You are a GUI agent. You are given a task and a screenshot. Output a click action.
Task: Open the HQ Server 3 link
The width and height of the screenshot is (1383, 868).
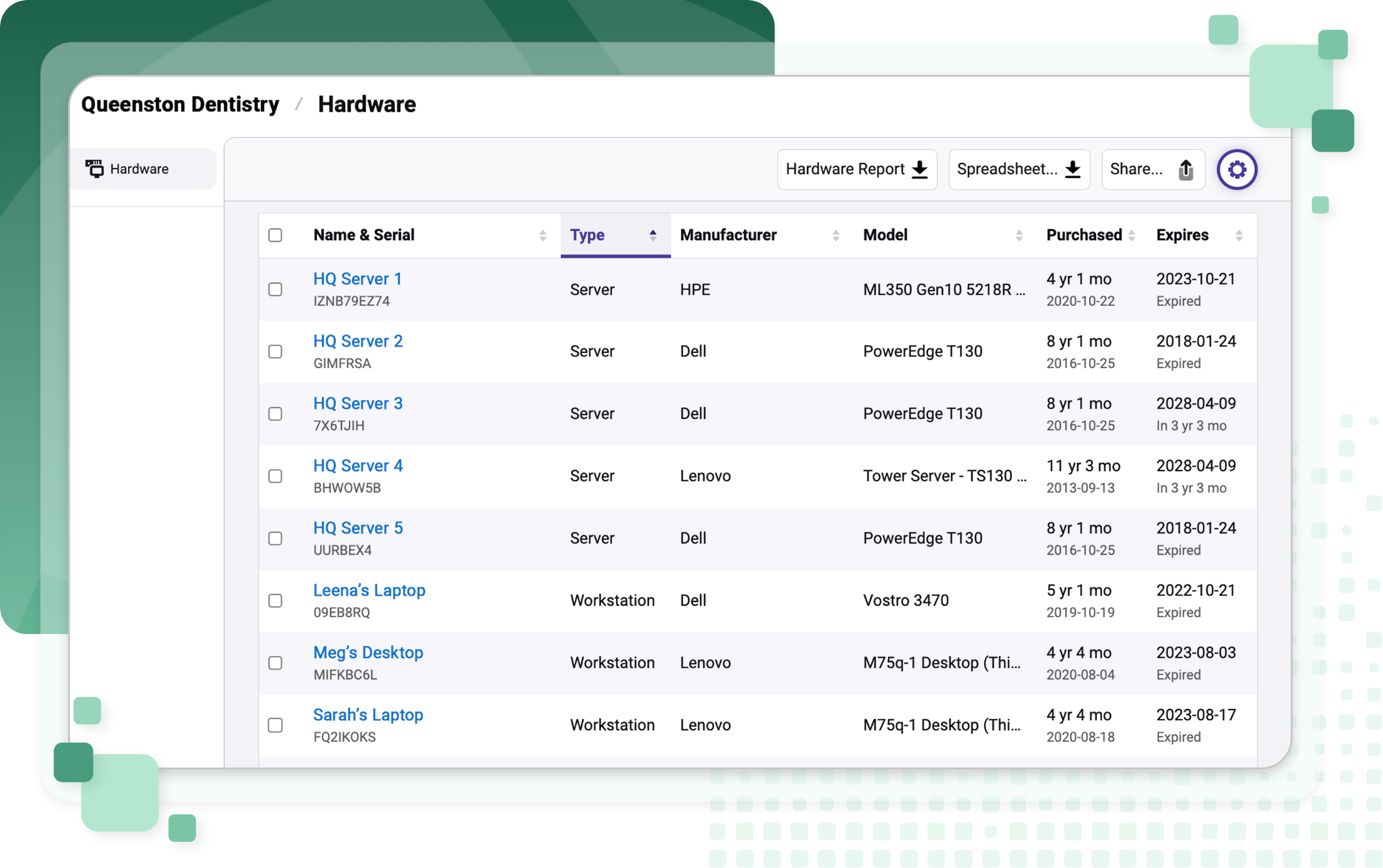click(x=358, y=403)
